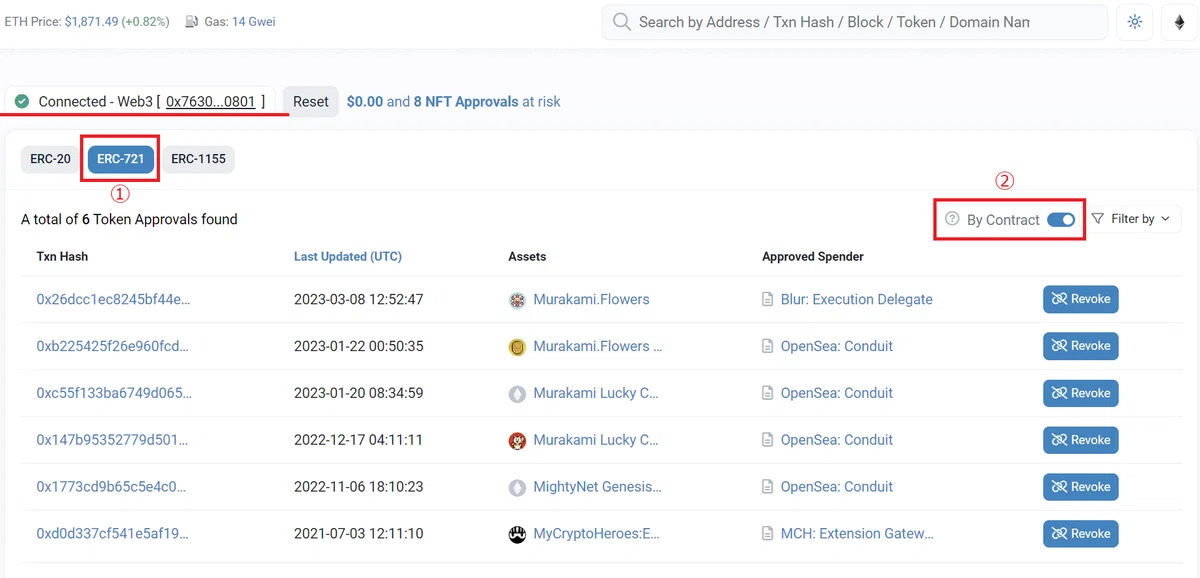
Task: Switch to the ERC-1155 tab
Action: coord(198,159)
